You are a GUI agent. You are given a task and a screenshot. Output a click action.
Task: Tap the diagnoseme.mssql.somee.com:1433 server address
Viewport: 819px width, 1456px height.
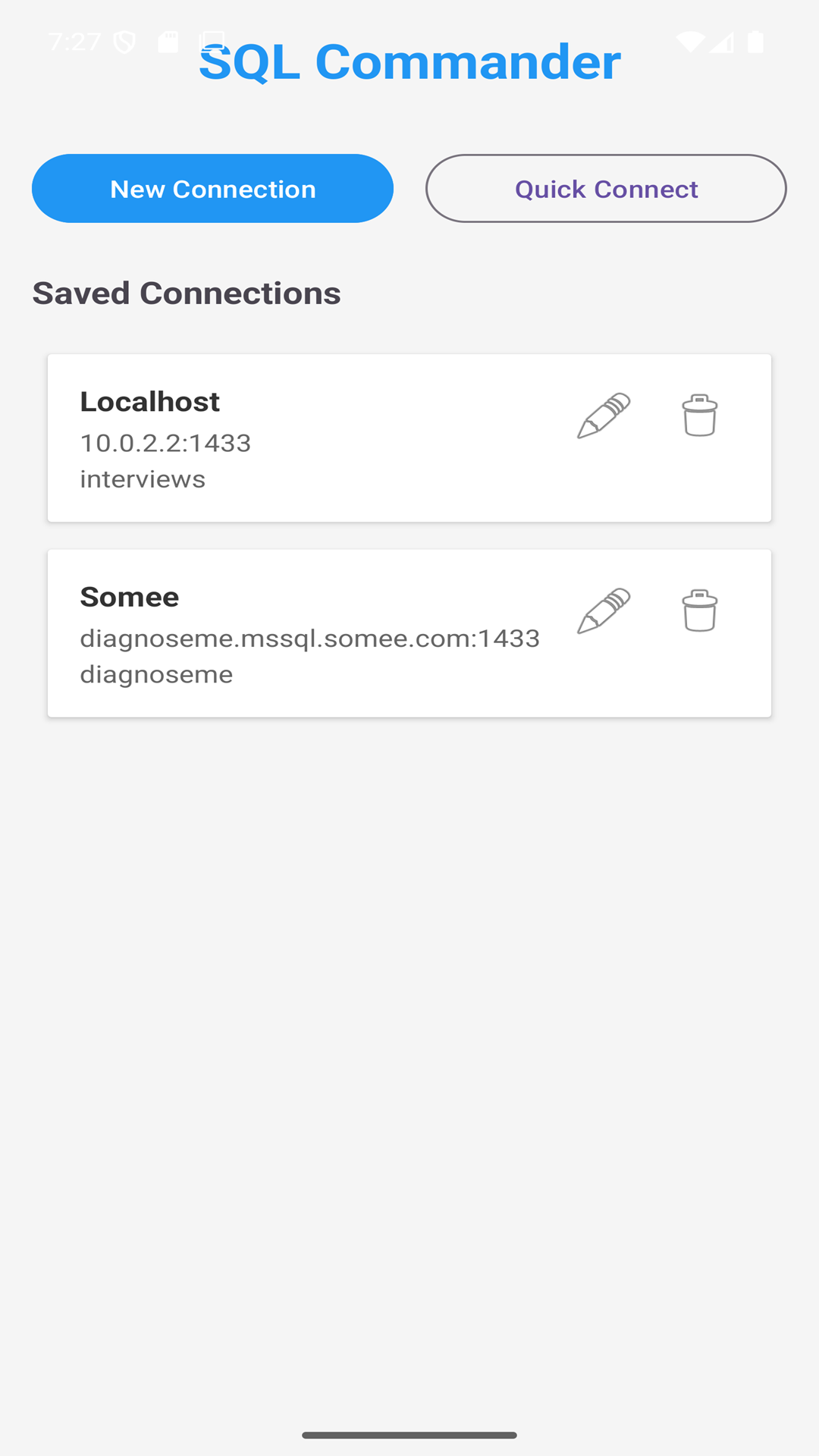tap(309, 639)
